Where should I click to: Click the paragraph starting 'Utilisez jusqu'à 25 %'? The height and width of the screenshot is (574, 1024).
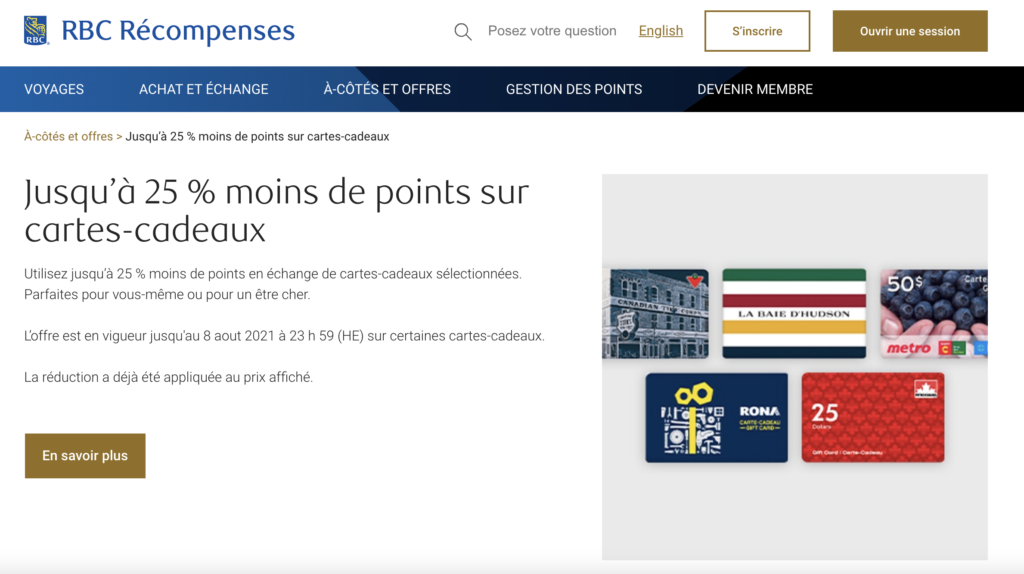point(273,284)
